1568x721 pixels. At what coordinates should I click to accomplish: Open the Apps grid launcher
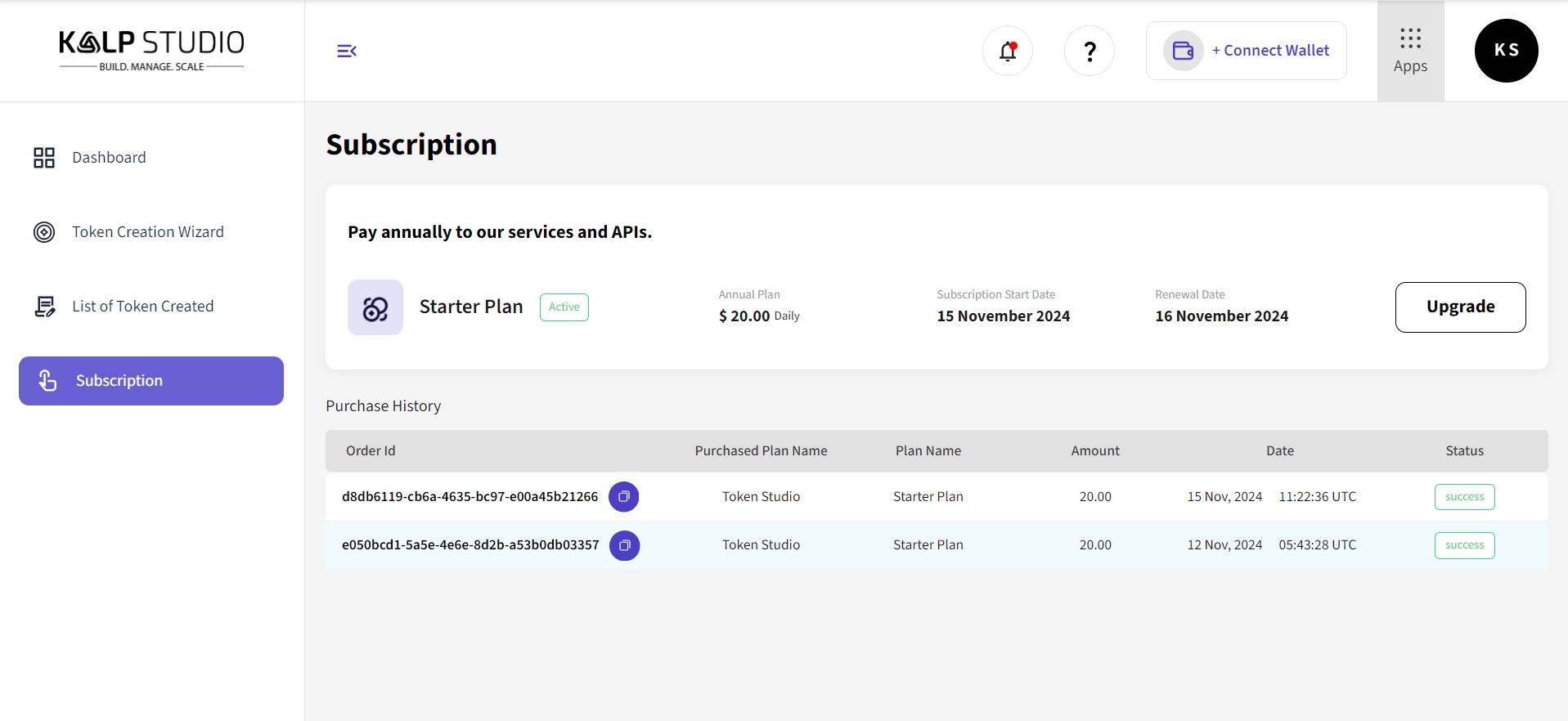pos(1410,51)
